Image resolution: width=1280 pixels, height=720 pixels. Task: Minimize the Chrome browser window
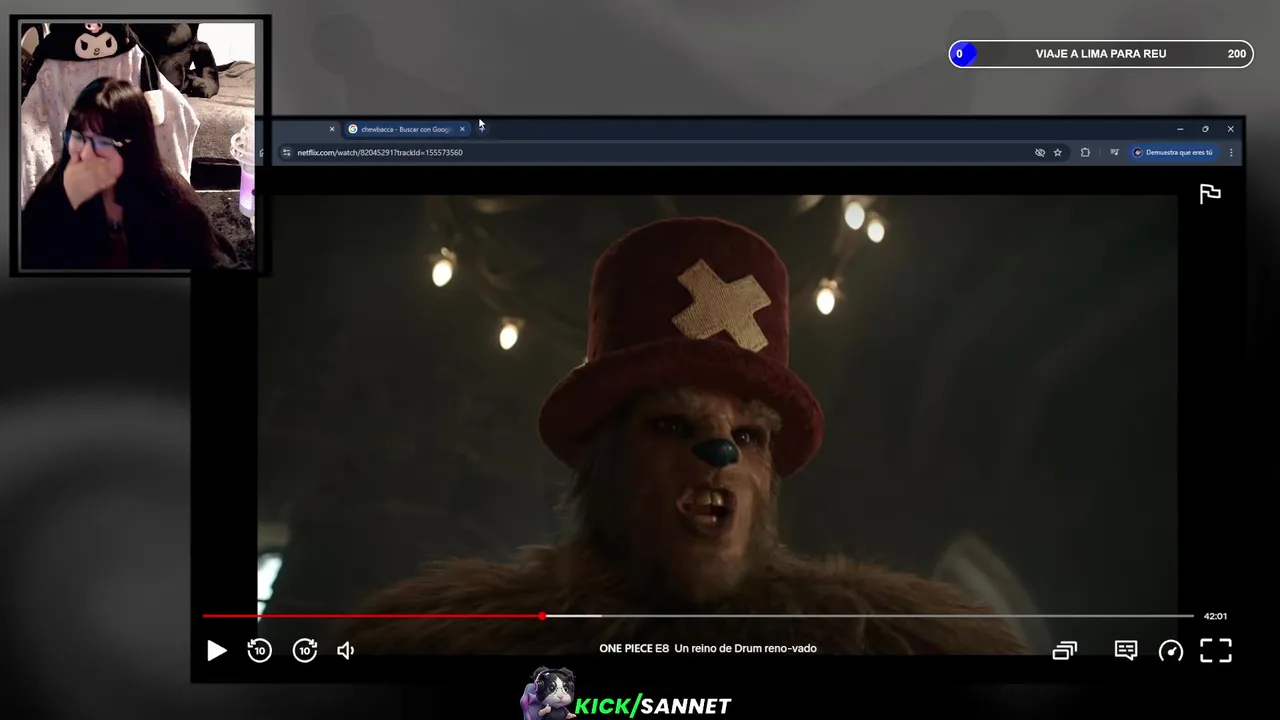pyautogui.click(x=1180, y=129)
